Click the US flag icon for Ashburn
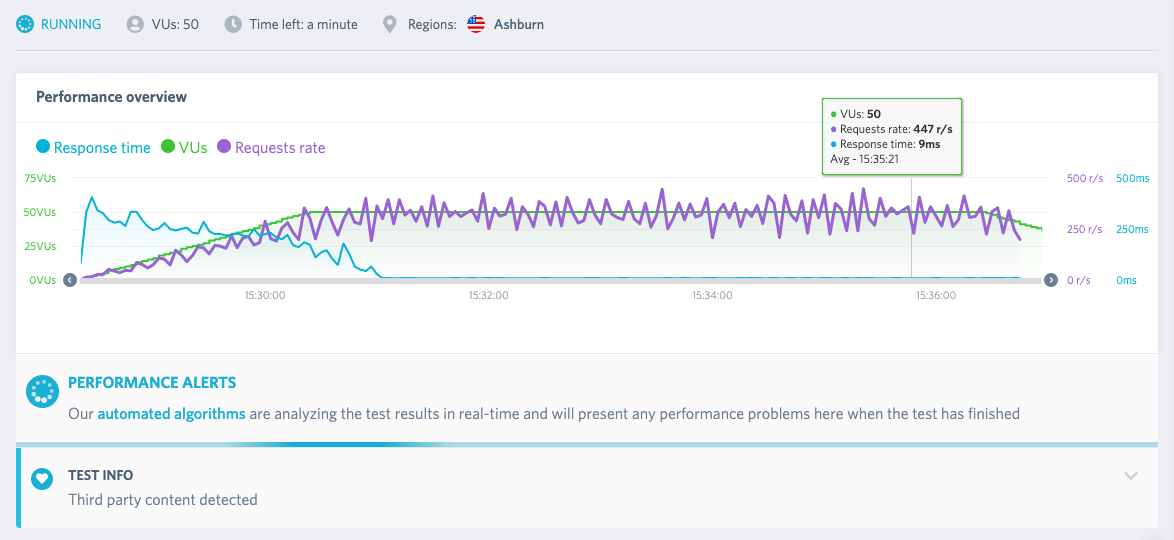 (476, 24)
